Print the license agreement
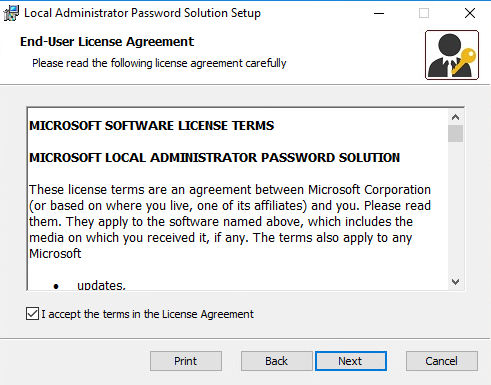The width and height of the screenshot is (491, 385). pyautogui.click(x=186, y=361)
